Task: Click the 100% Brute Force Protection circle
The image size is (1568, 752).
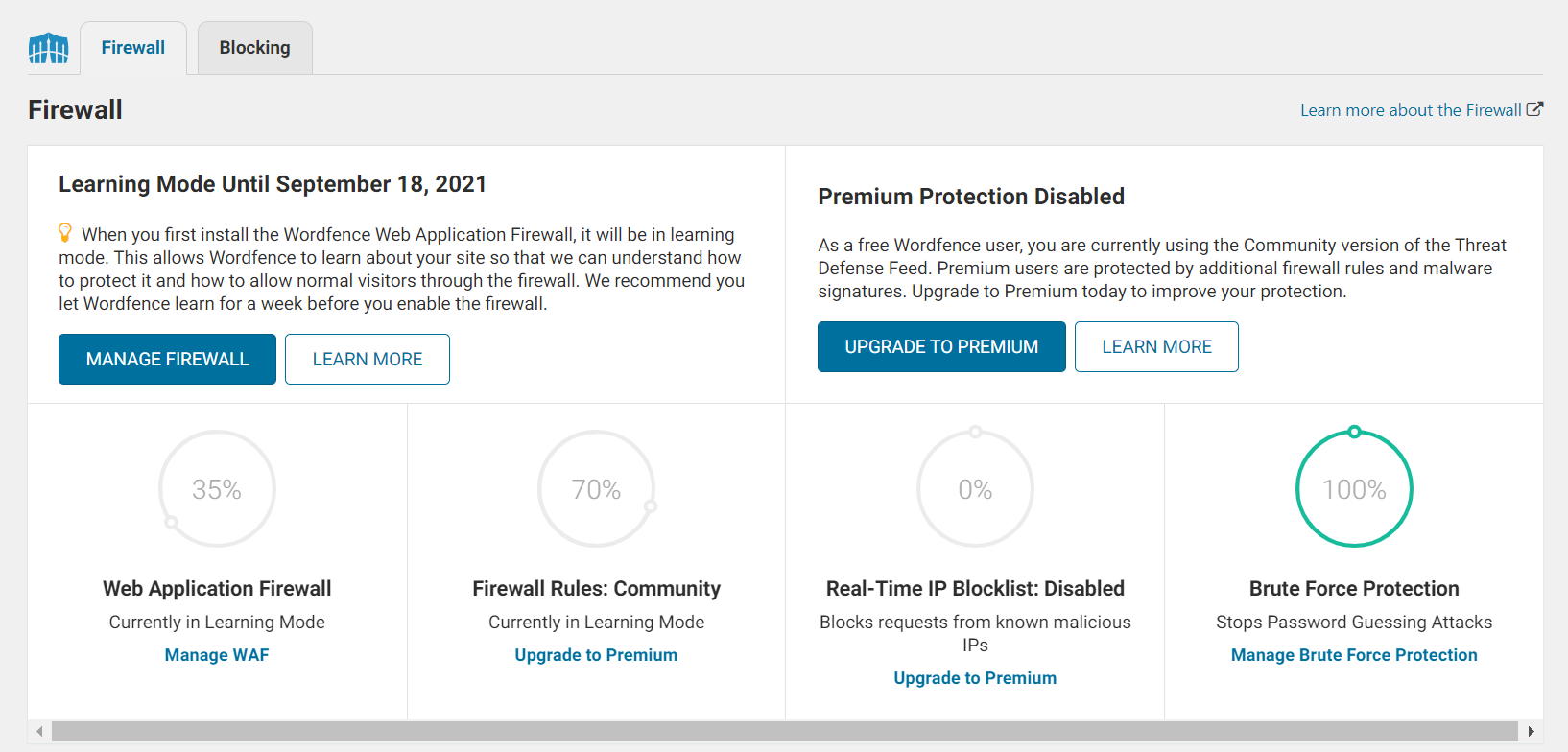Action: [1354, 489]
